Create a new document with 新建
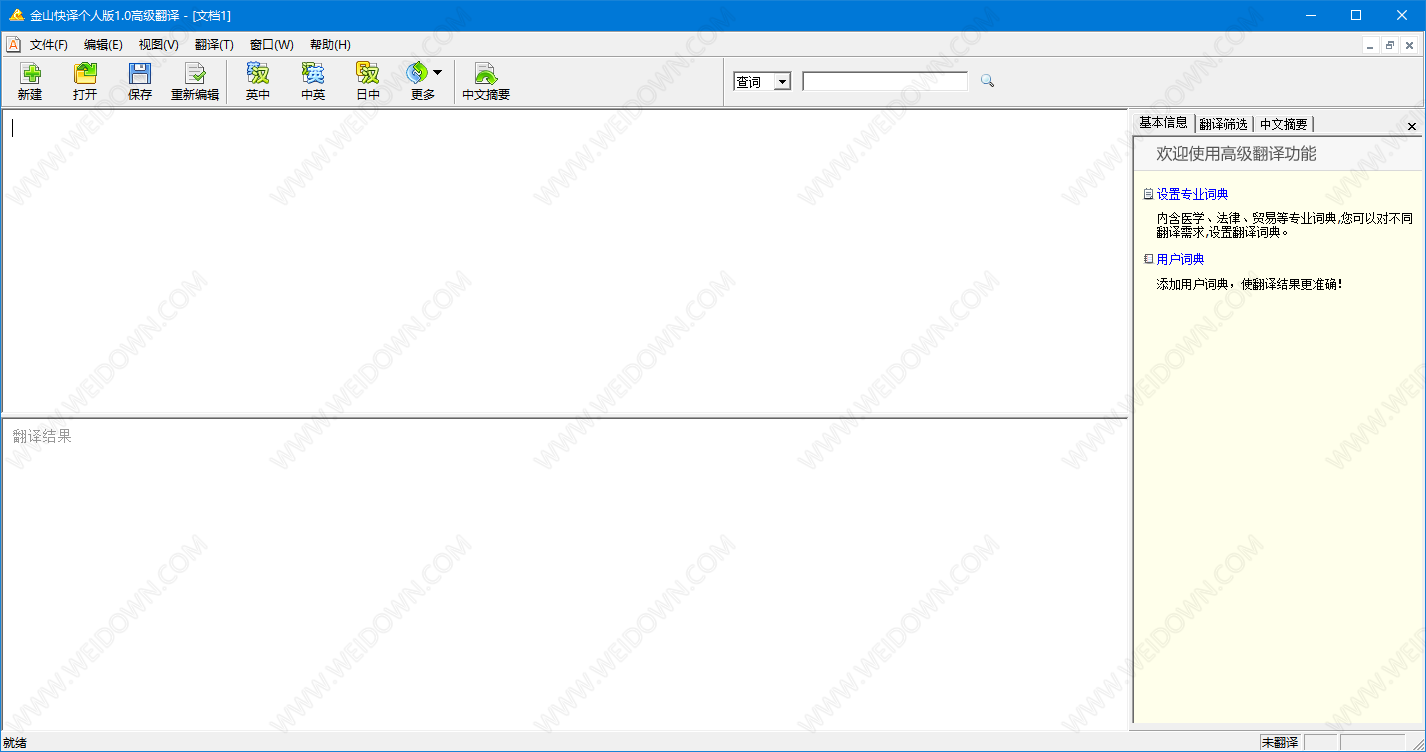The width and height of the screenshot is (1426, 752). pyautogui.click(x=30, y=82)
